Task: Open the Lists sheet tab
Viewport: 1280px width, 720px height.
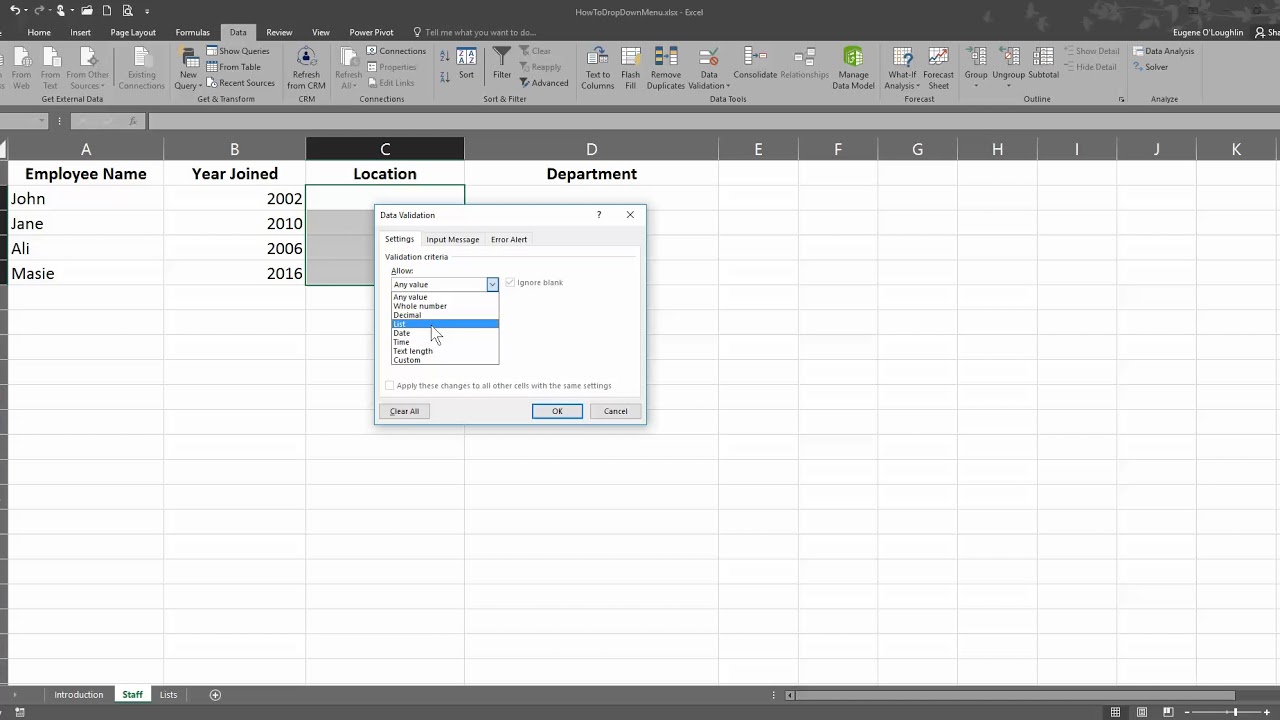Action: [x=168, y=695]
